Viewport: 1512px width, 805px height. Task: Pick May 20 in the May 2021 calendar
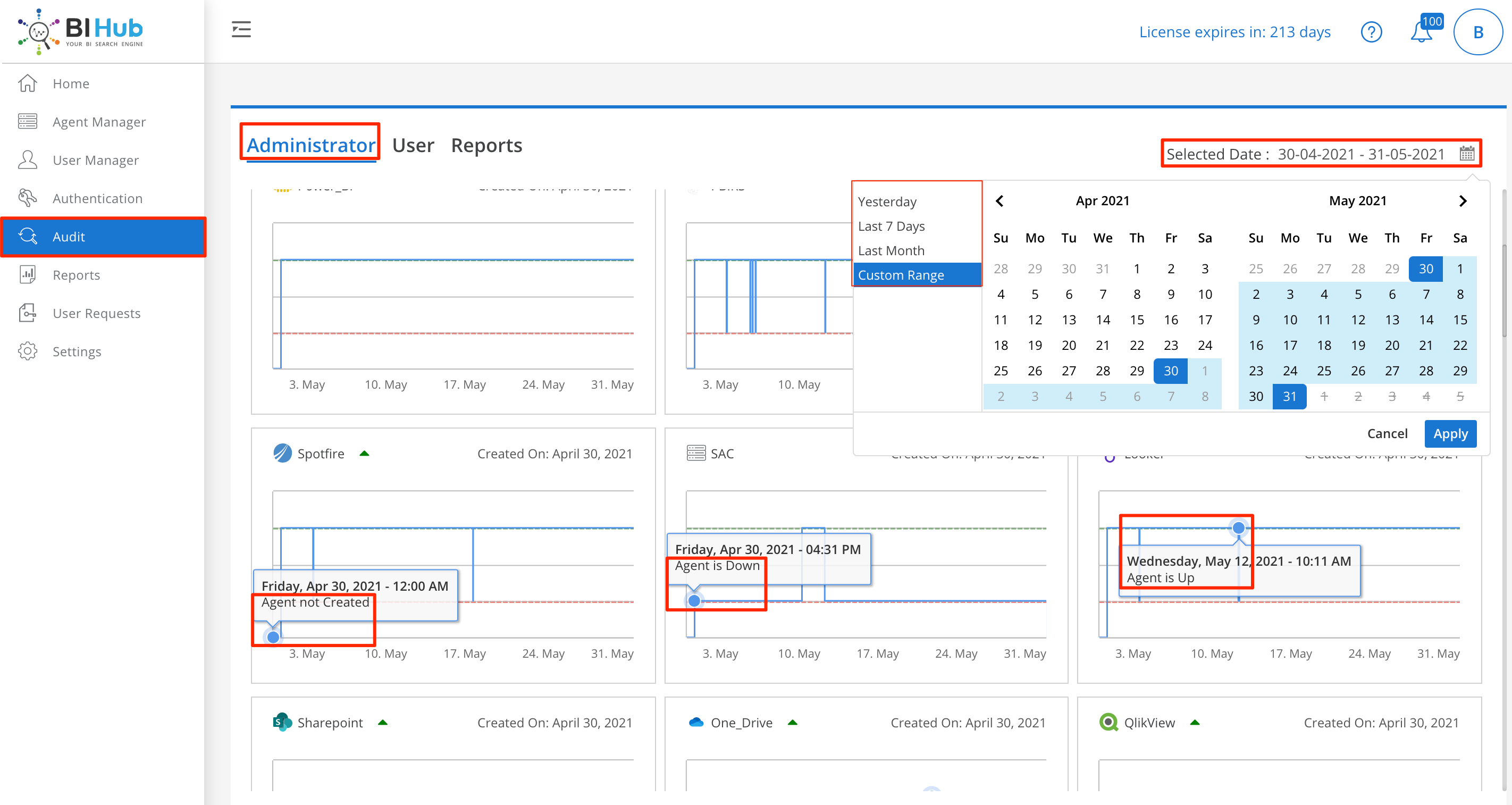pos(1392,345)
